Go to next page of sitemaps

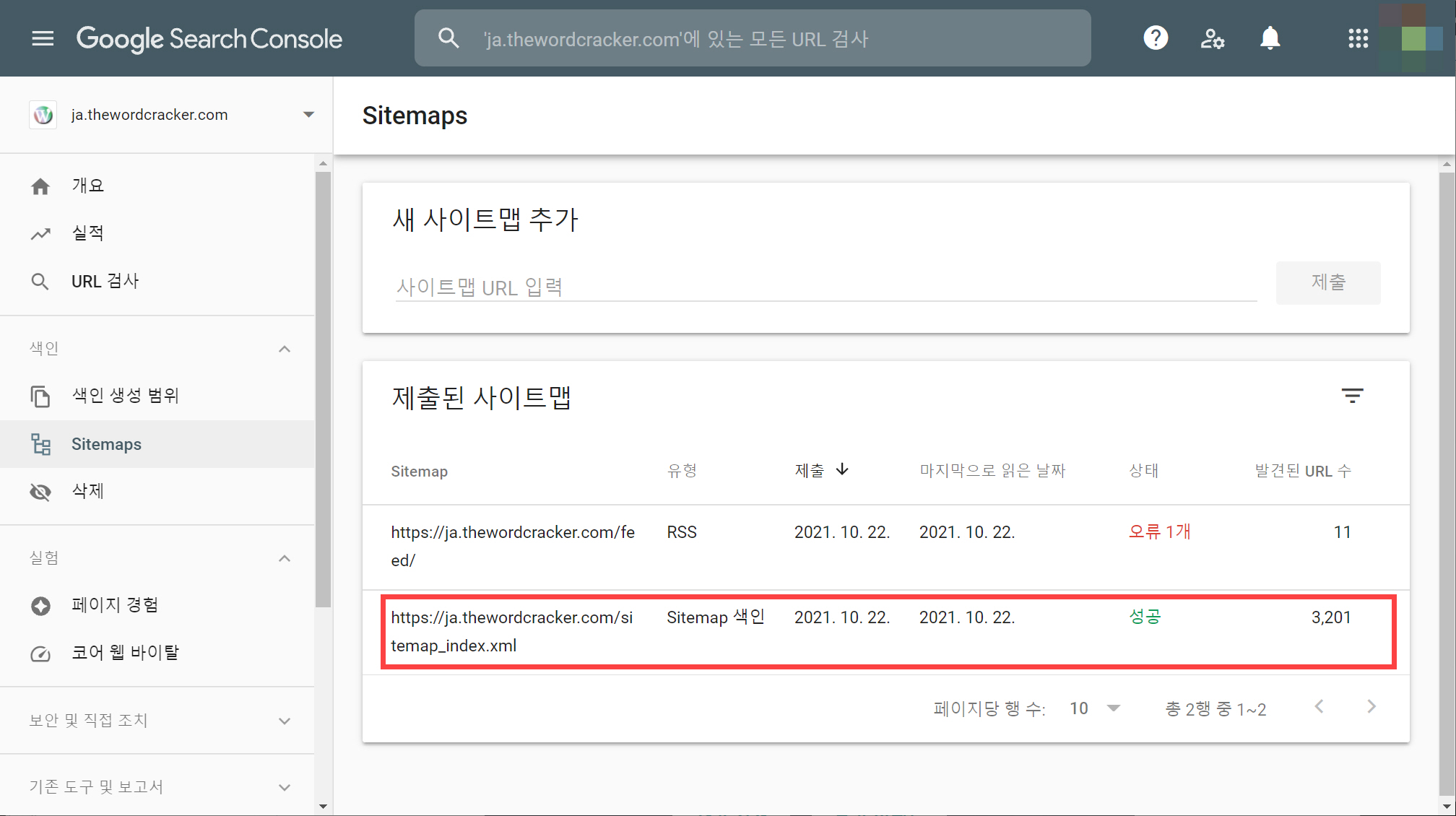pos(1371,707)
